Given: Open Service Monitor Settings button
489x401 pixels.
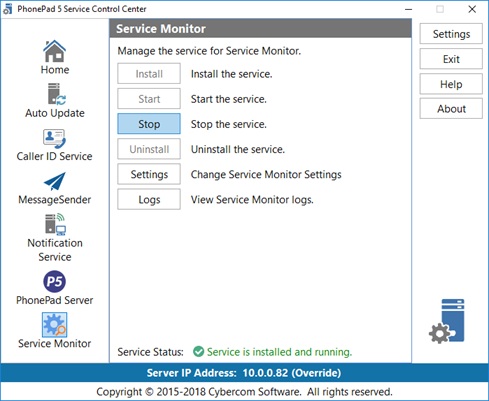Looking at the screenshot, I should pos(149,174).
